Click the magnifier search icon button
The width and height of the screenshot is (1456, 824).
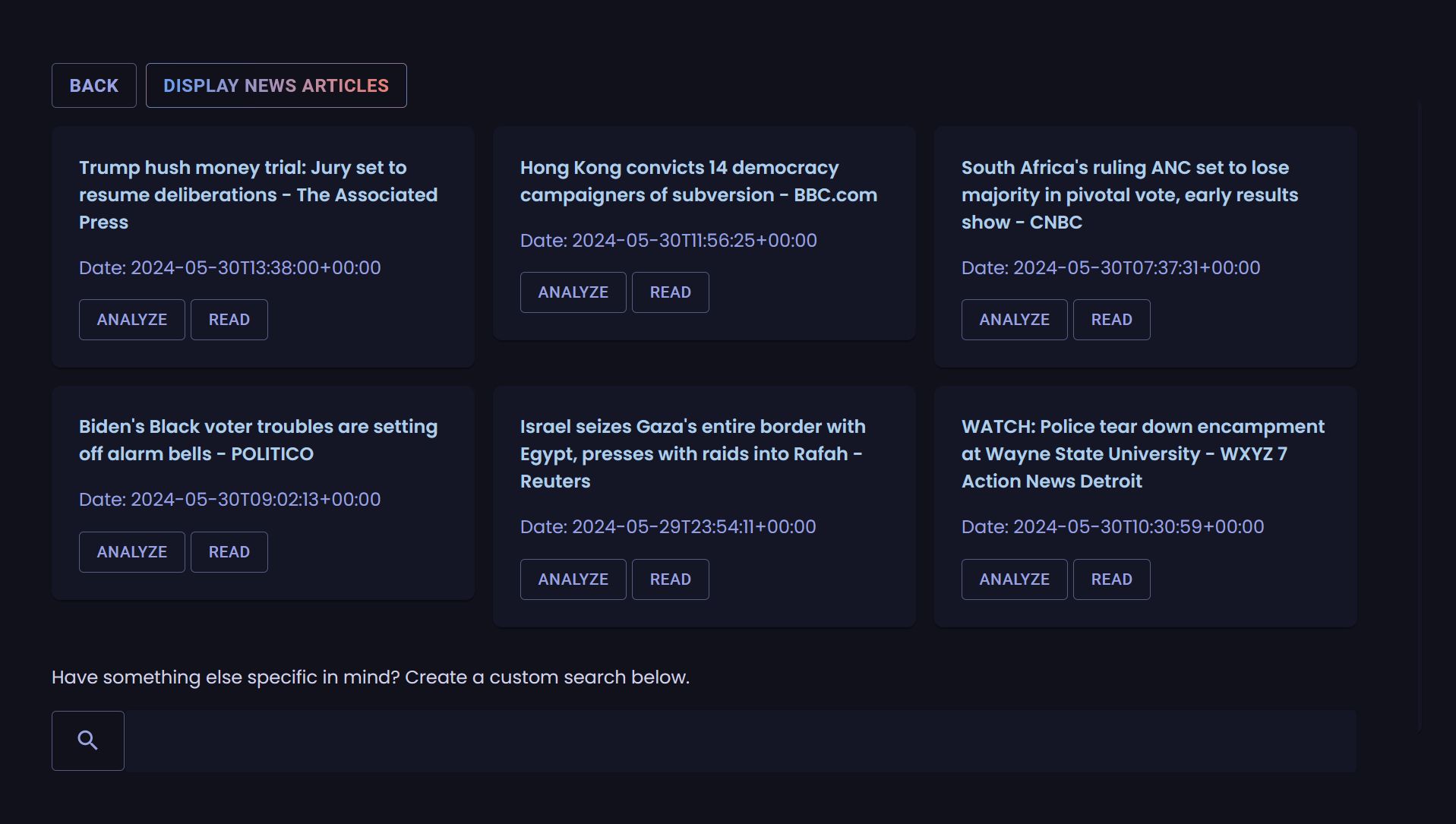(x=88, y=740)
